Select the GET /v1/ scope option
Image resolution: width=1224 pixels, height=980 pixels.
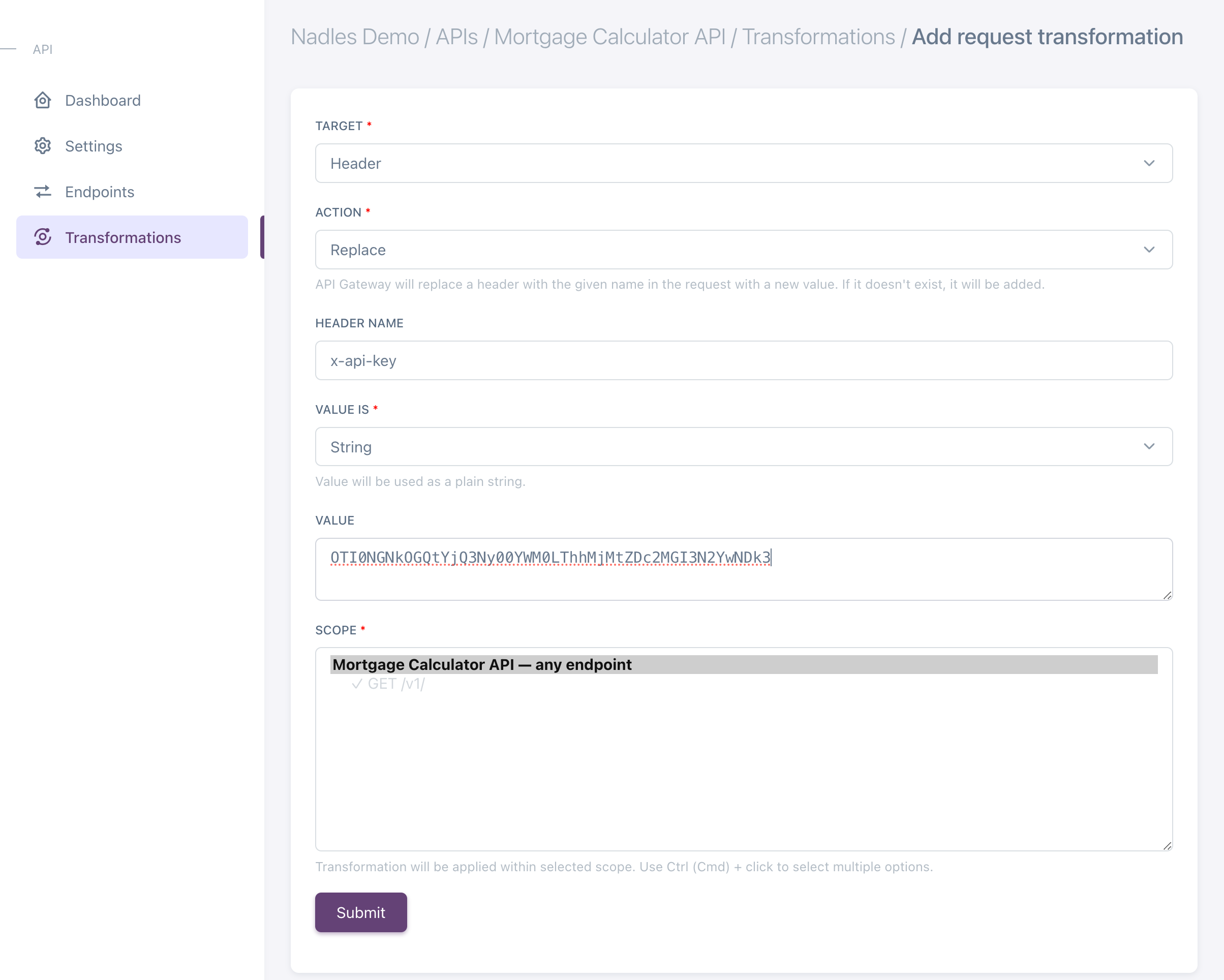click(395, 684)
